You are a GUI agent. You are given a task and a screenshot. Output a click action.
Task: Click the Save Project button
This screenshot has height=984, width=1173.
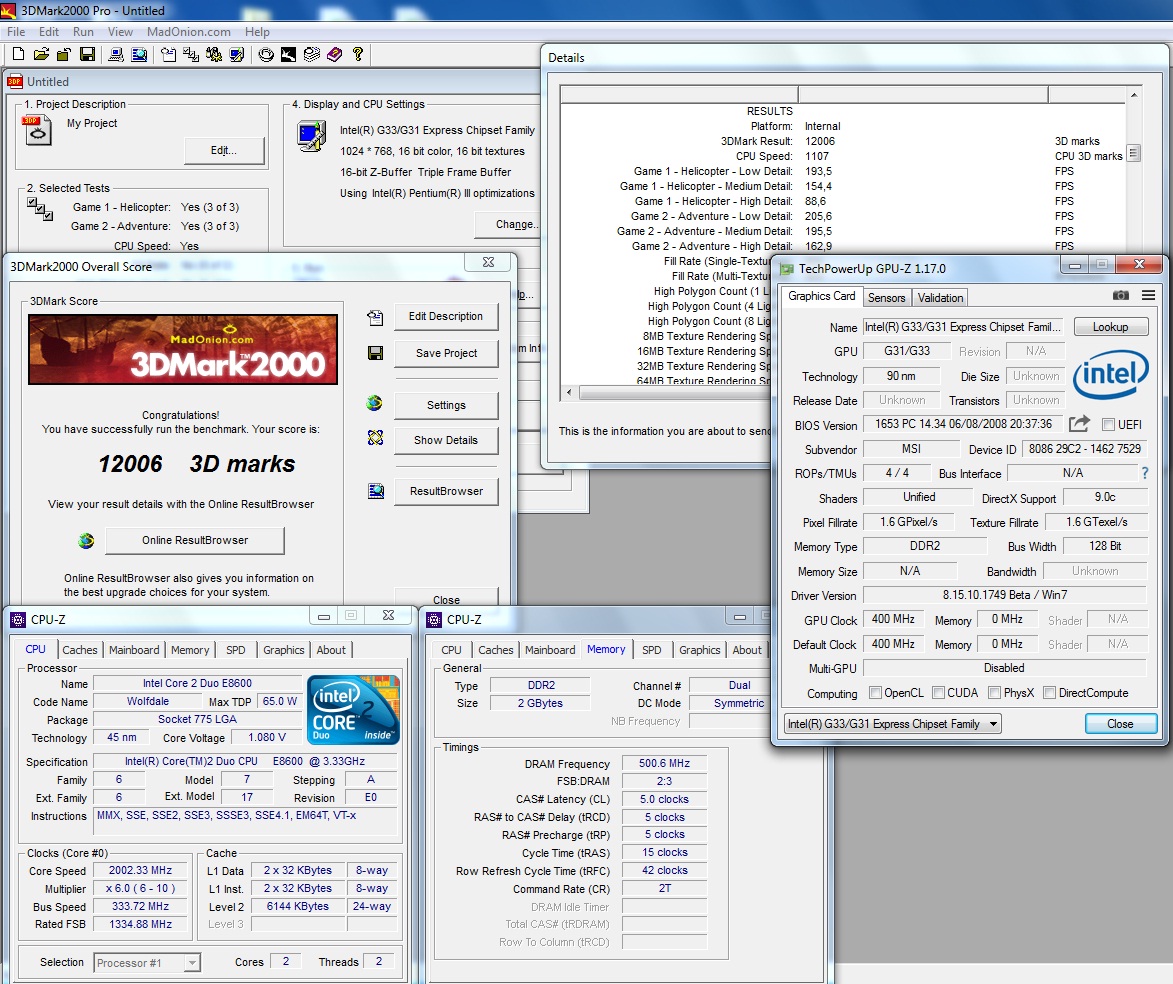tap(446, 353)
